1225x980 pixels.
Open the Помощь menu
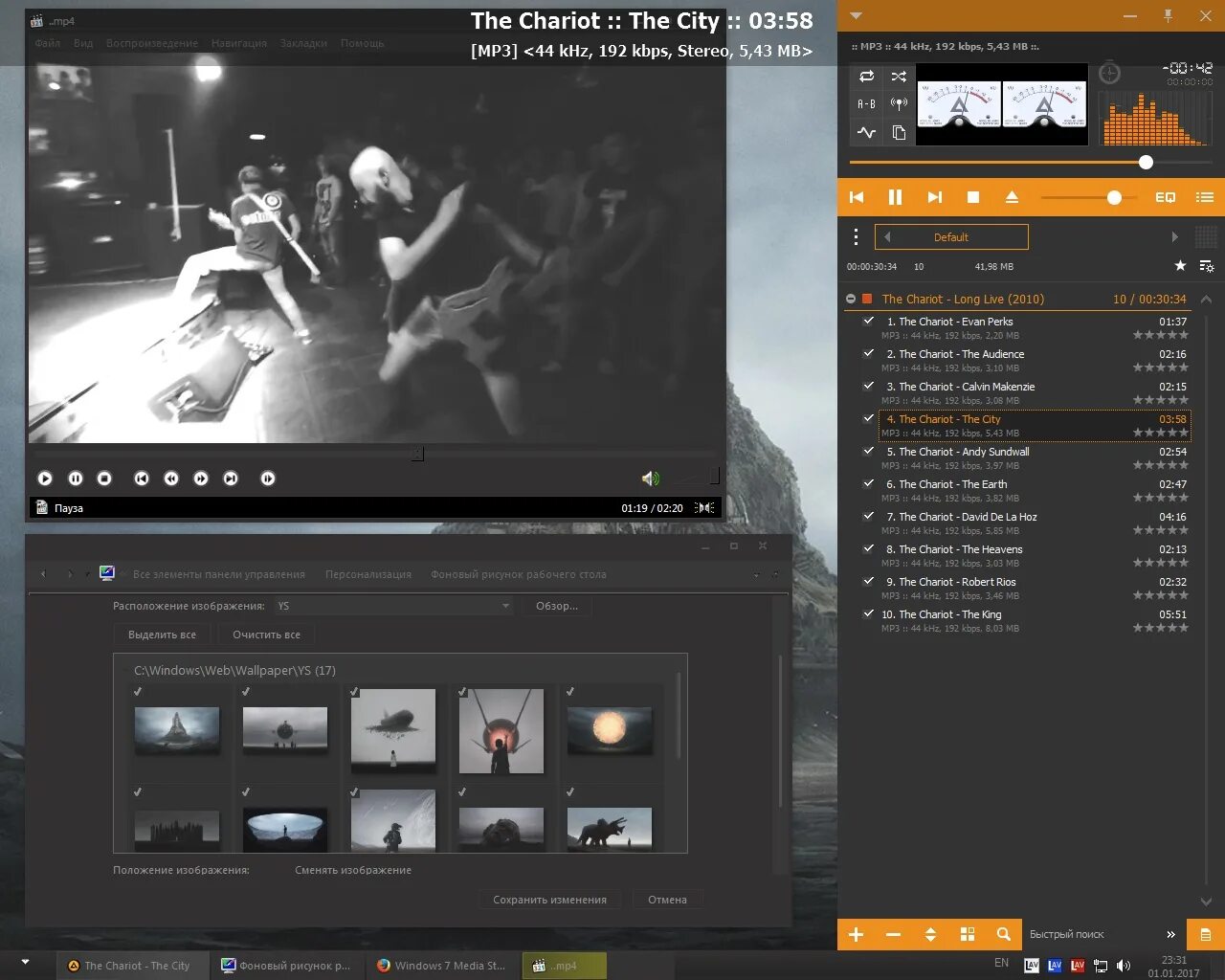tap(363, 43)
